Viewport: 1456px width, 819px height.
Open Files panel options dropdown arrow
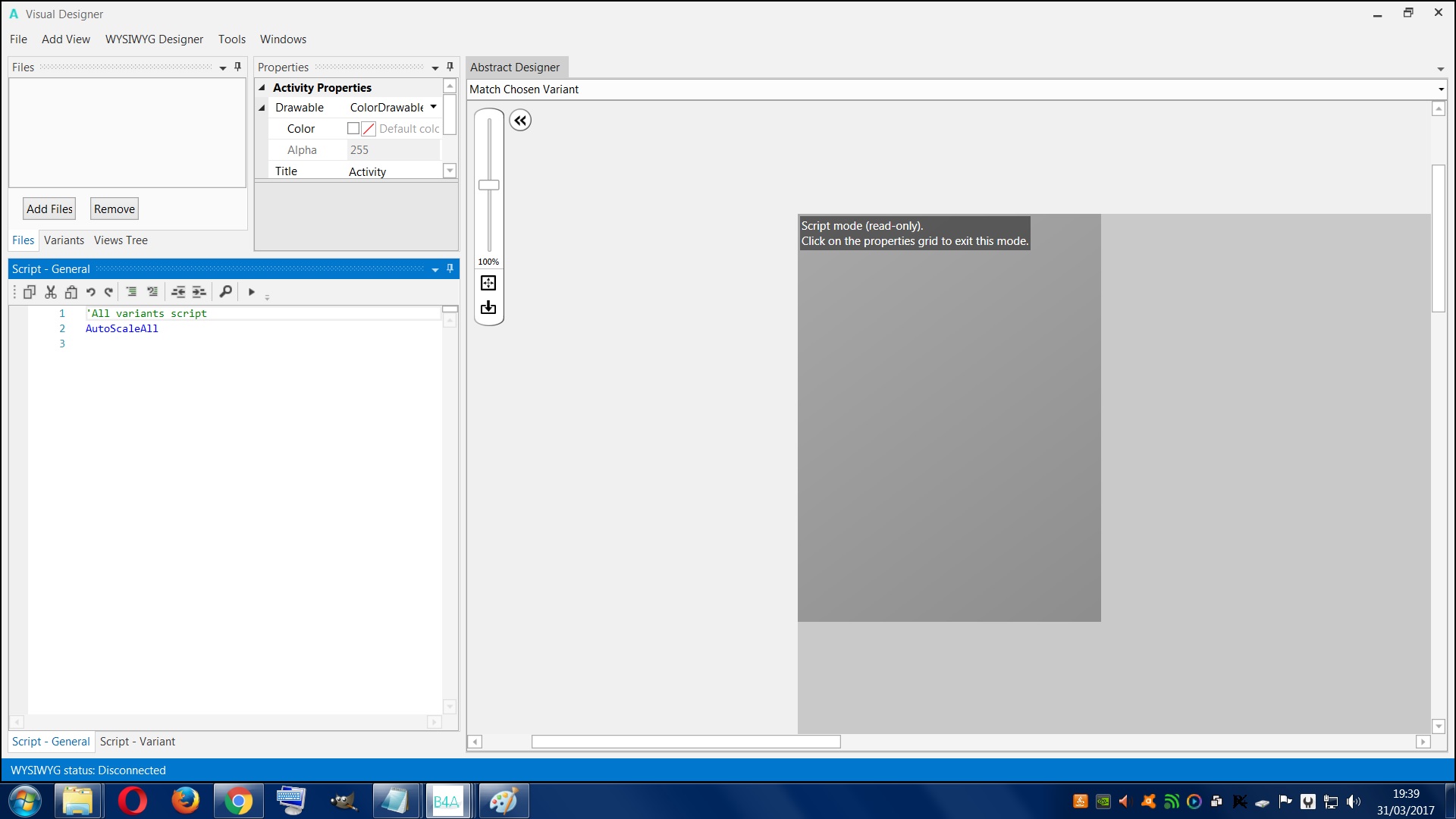pyautogui.click(x=223, y=67)
